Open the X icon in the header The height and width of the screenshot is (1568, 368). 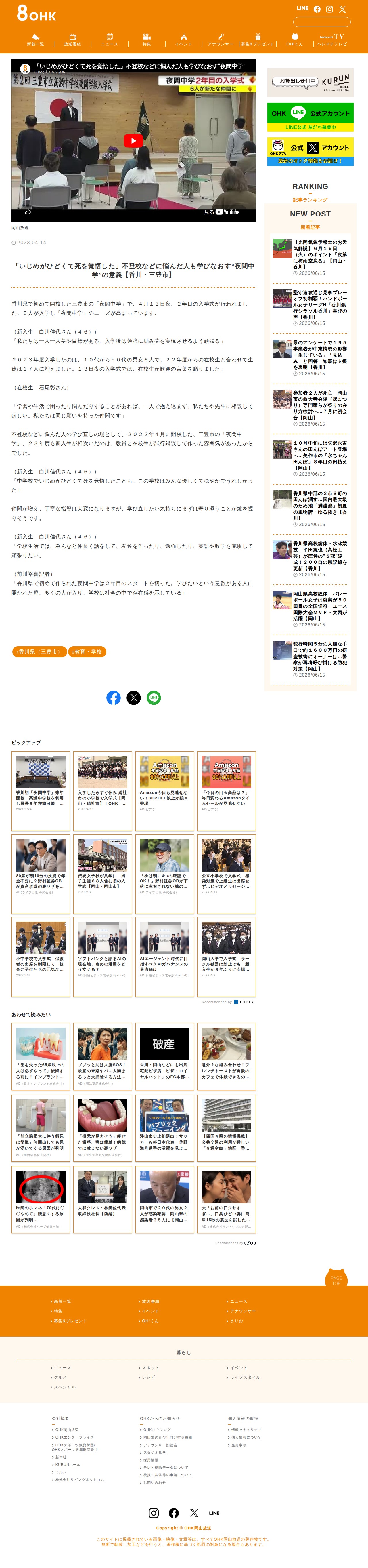(342, 9)
